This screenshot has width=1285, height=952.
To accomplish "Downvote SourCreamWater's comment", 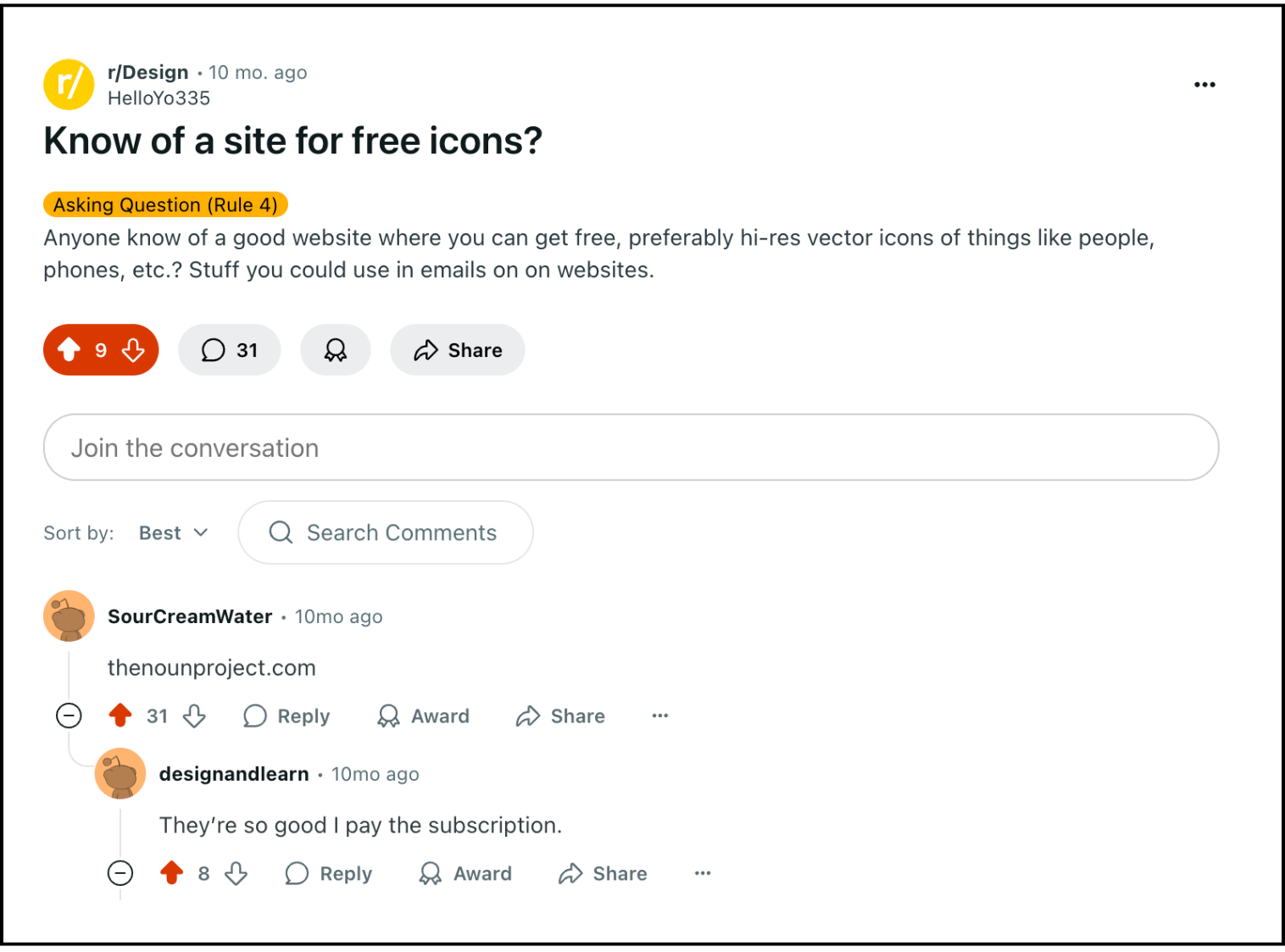I will tap(195, 716).
